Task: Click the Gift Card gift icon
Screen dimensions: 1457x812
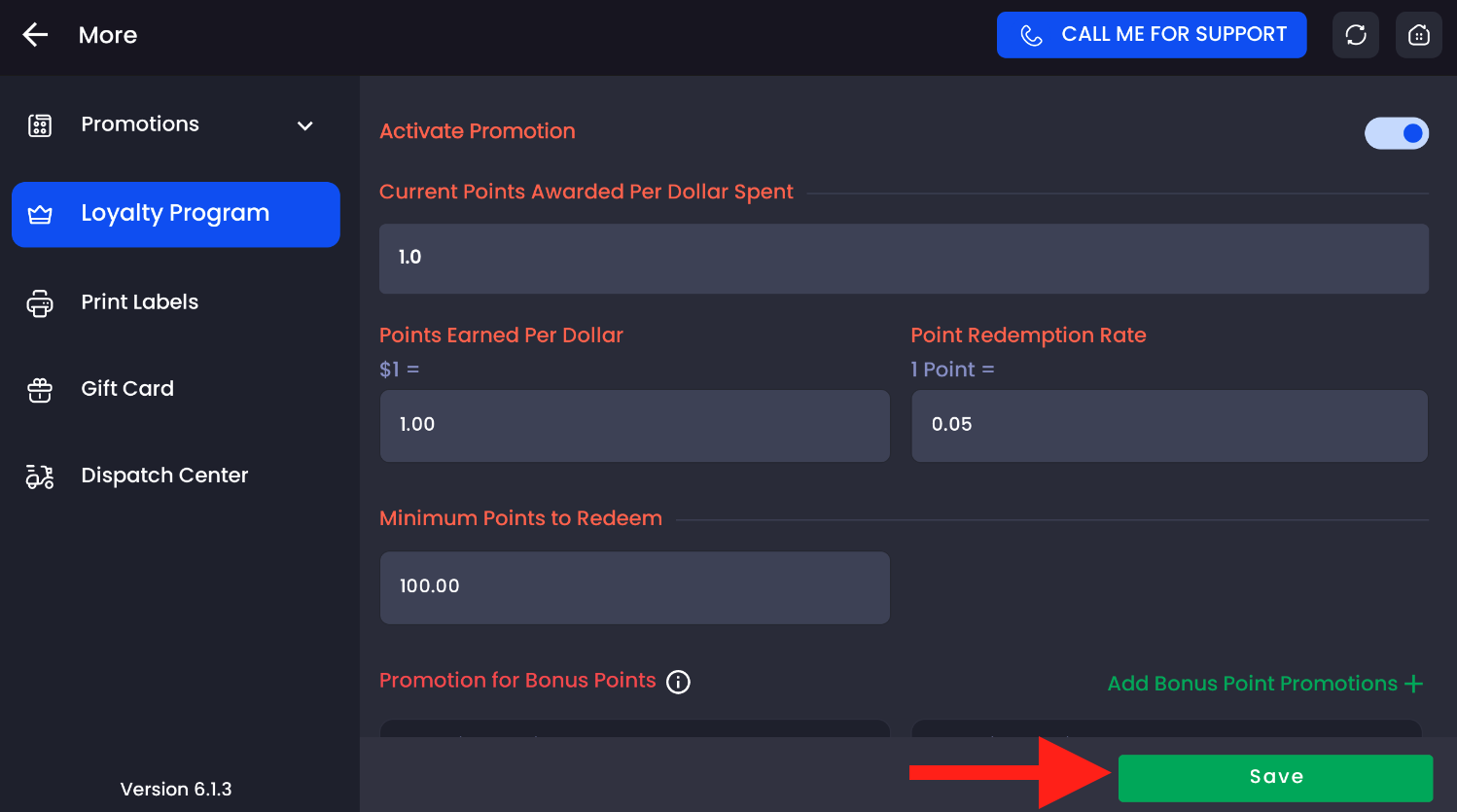Action: [40, 390]
